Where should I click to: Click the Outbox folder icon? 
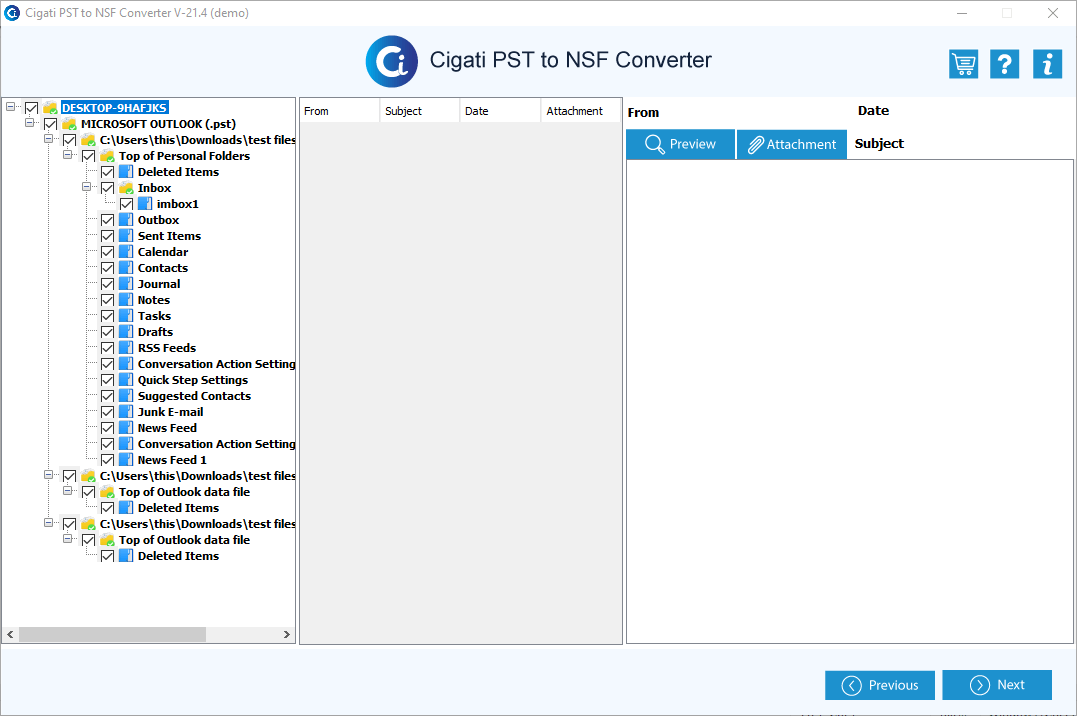tap(126, 220)
